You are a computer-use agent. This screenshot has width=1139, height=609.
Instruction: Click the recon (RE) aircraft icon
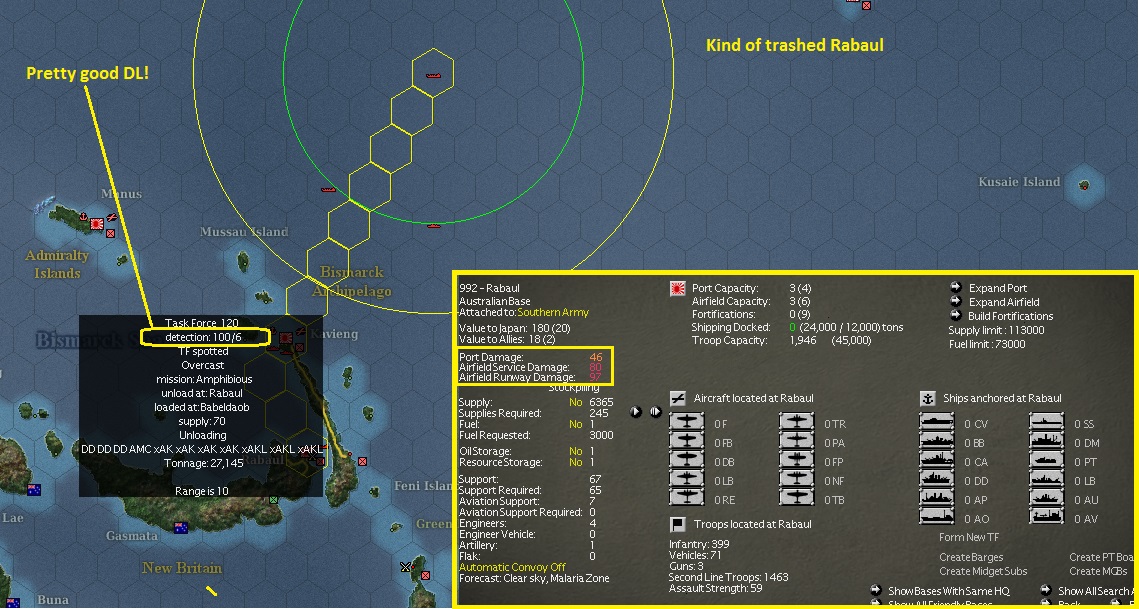coord(686,499)
